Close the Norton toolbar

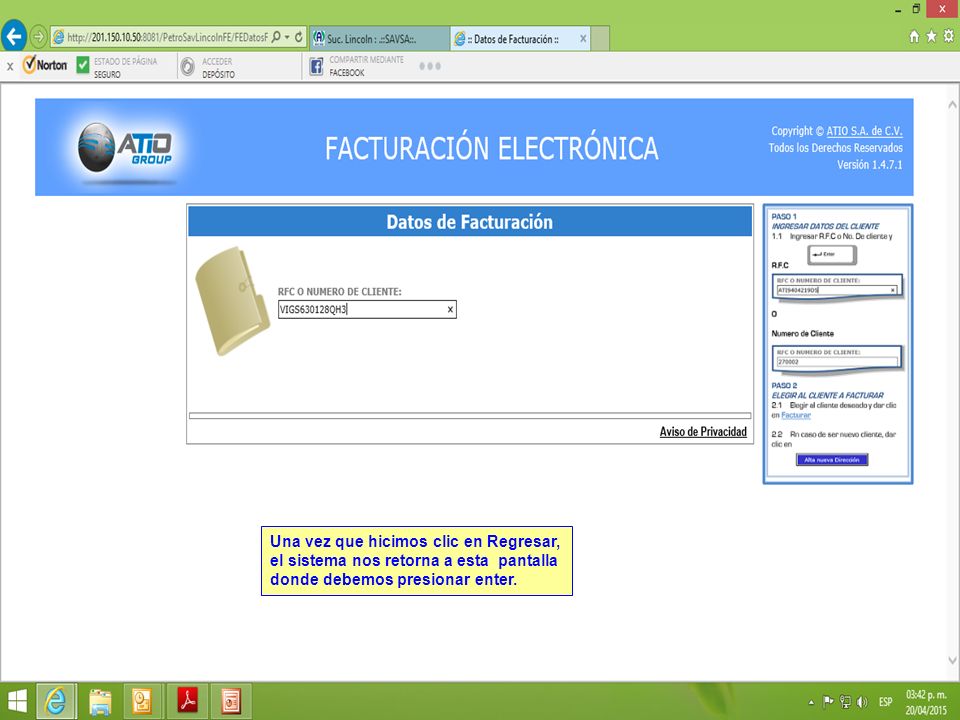(x=10, y=66)
